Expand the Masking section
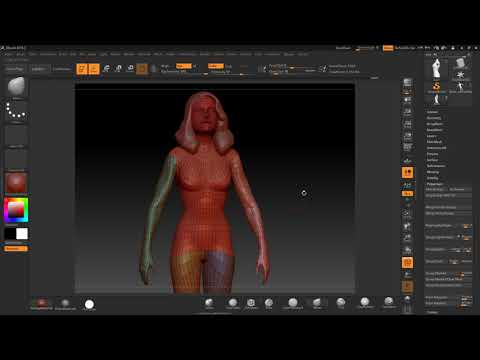Screen dimensions: 480x360 (433, 172)
